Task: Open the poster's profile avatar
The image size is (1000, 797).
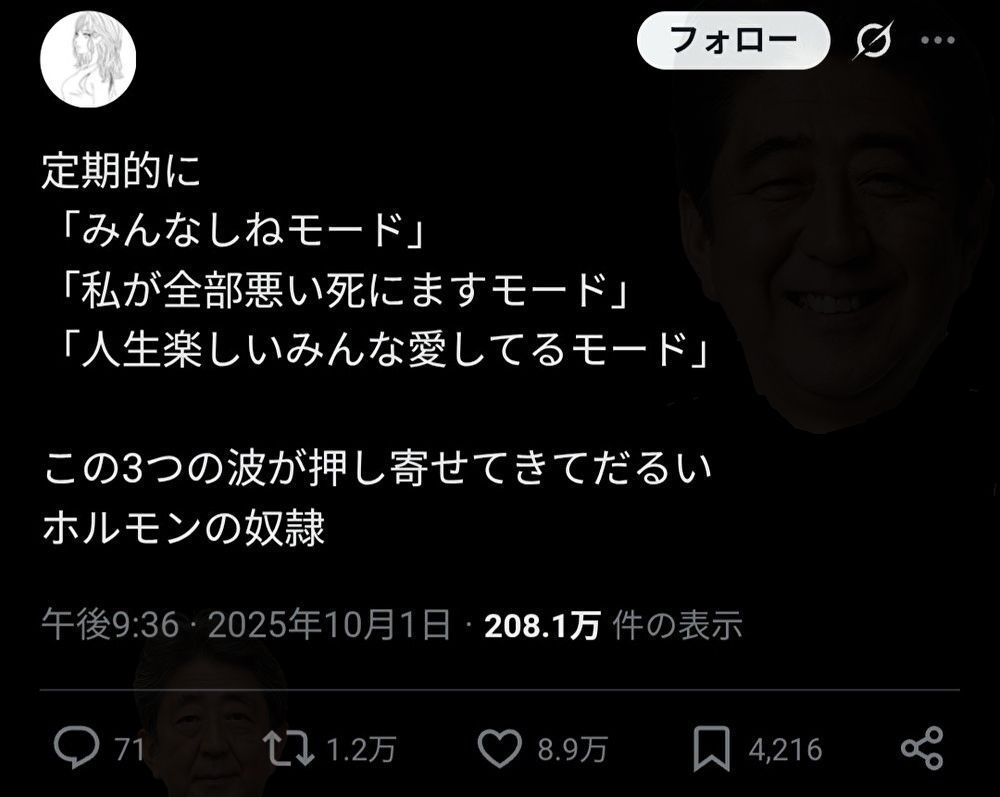Action: point(88,59)
